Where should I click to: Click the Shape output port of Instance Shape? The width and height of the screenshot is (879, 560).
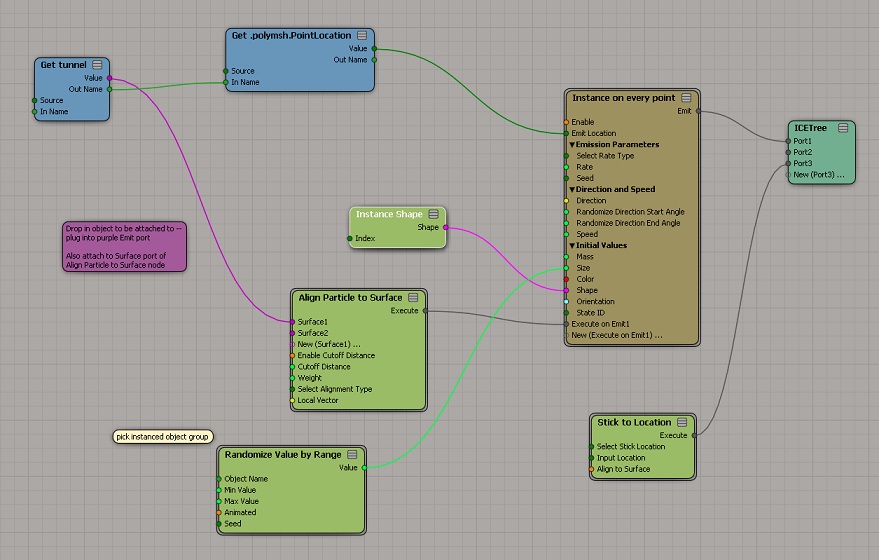[x=446, y=228]
